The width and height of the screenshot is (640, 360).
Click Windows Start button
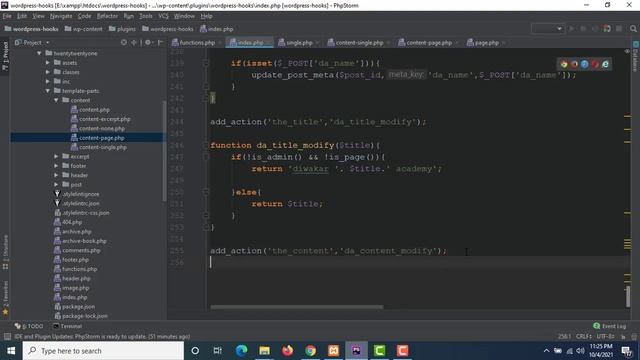click(11, 351)
